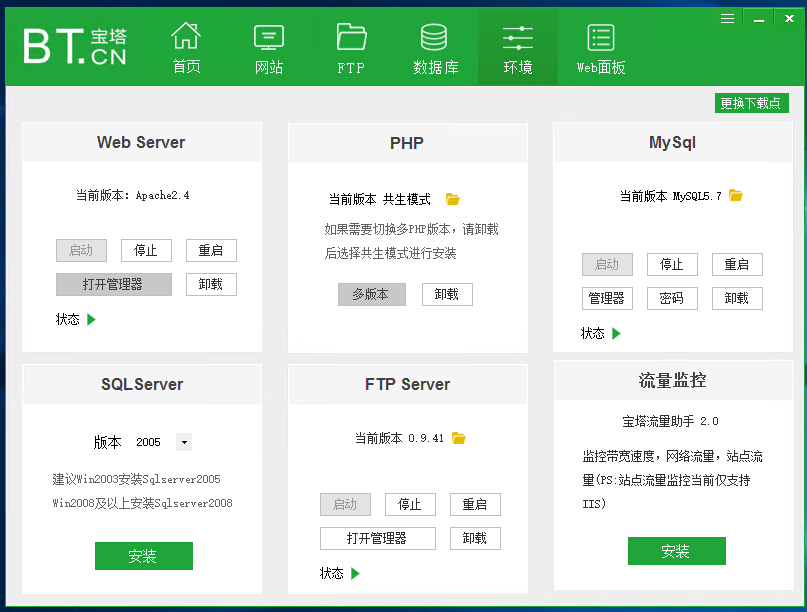Screen dimensions: 807x612
Task: Click text 当前版本: Apache2.4
Action: coord(133,196)
